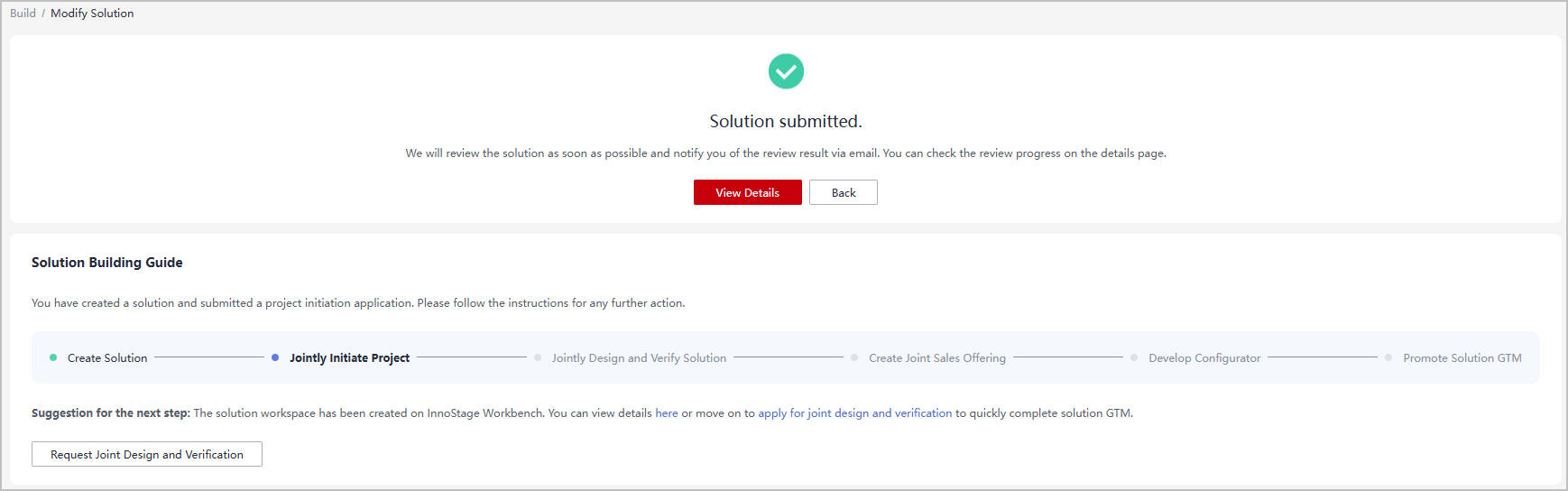The image size is (1568, 491).
Task: Click the green success checkmark icon
Action: click(x=786, y=71)
